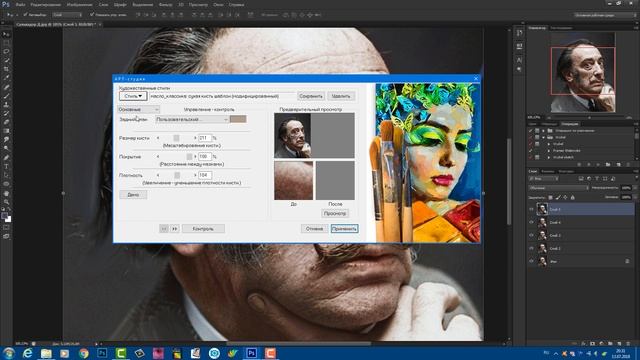The height and width of the screenshot is (360, 640).
Task: Click the До preview thumbnail
Action: pyautogui.click(x=293, y=180)
